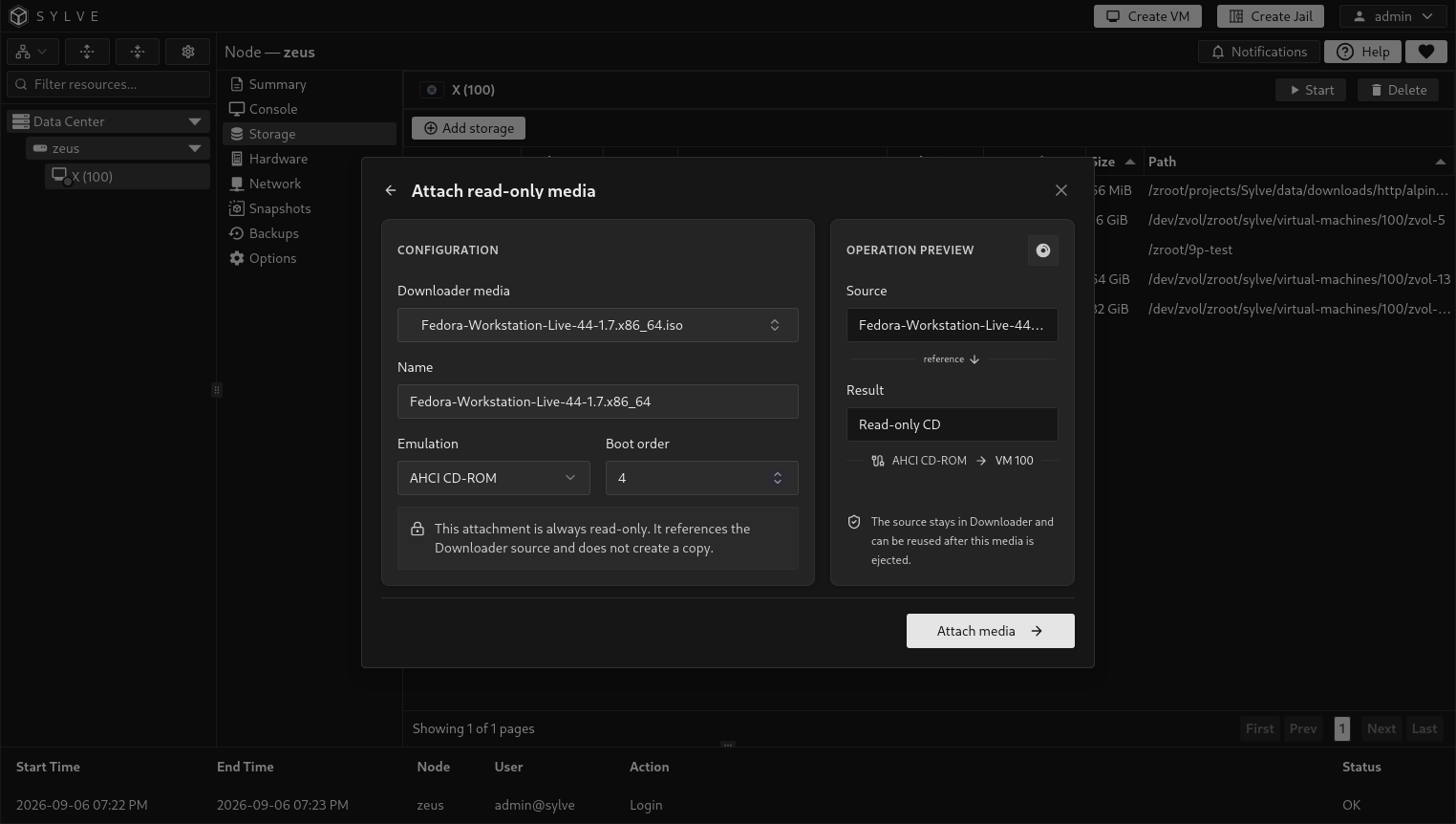Open the Console section
The width and height of the screenshot is (1456, 824).
click(310, 109)
